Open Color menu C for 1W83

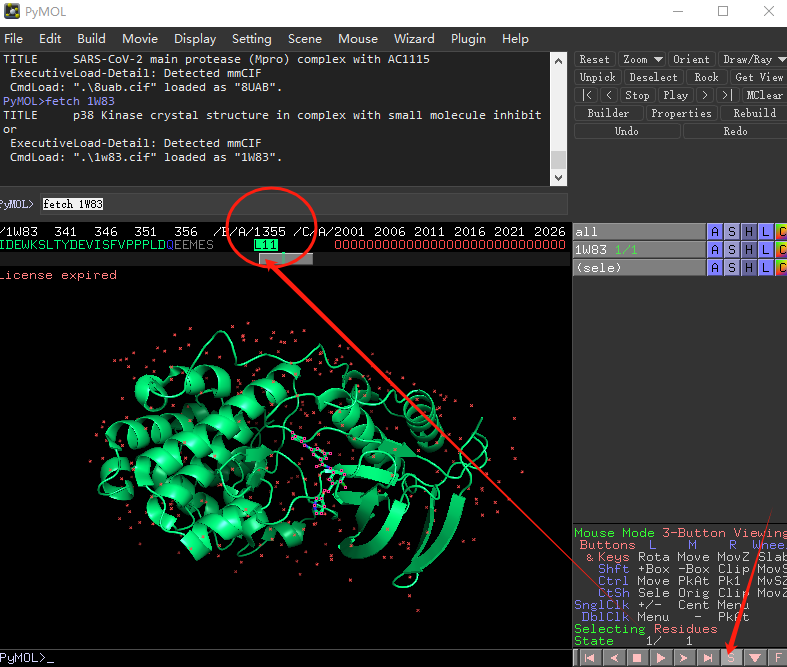point(781,250)
